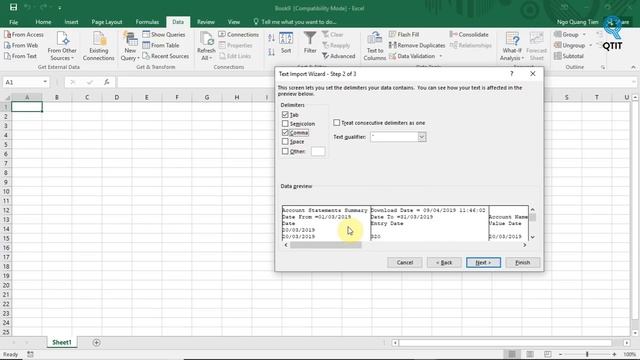The image size is (640, 360).
Task: Click the Other delimiter text field
Action: pos(318,151)
